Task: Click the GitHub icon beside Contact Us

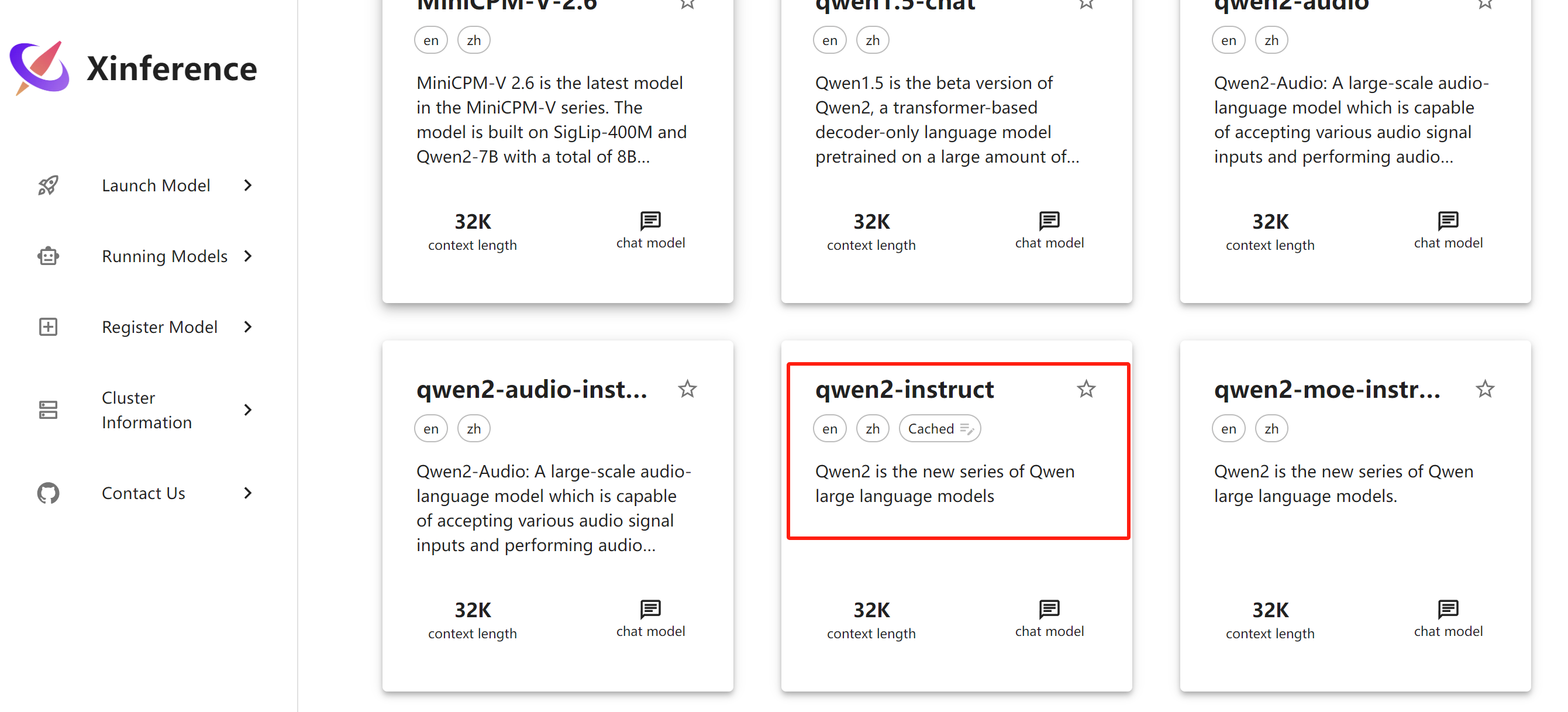Action: click(x=48, y=493)
